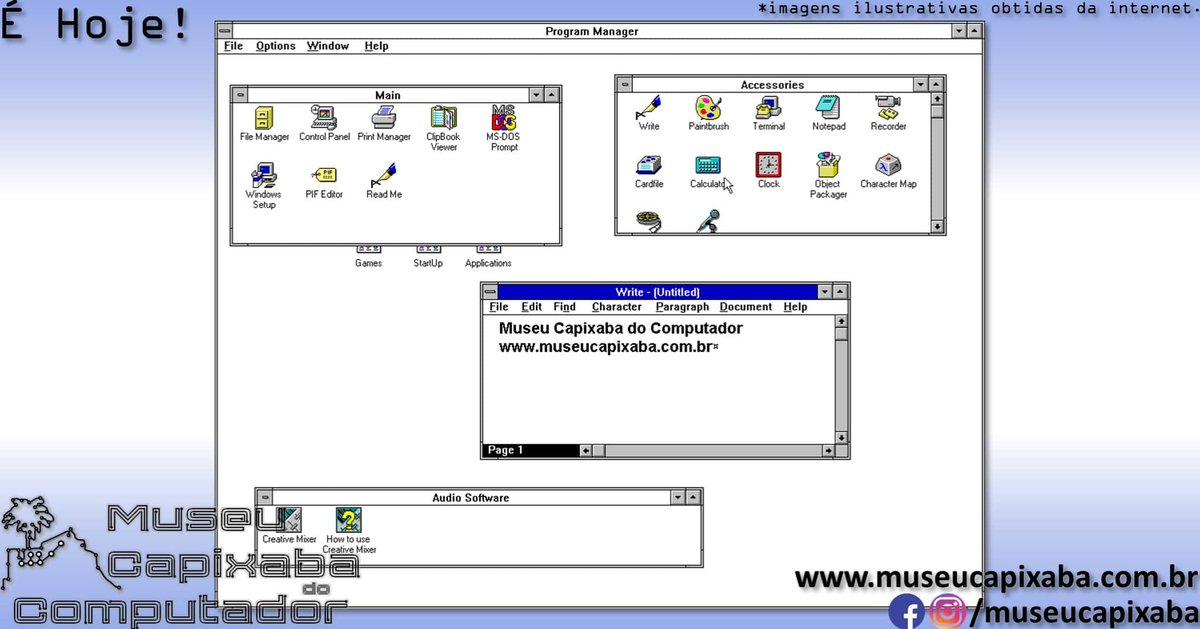The image size is (1200, 629).
Task: Select the StartUp group icon
Action: [428, 256]
